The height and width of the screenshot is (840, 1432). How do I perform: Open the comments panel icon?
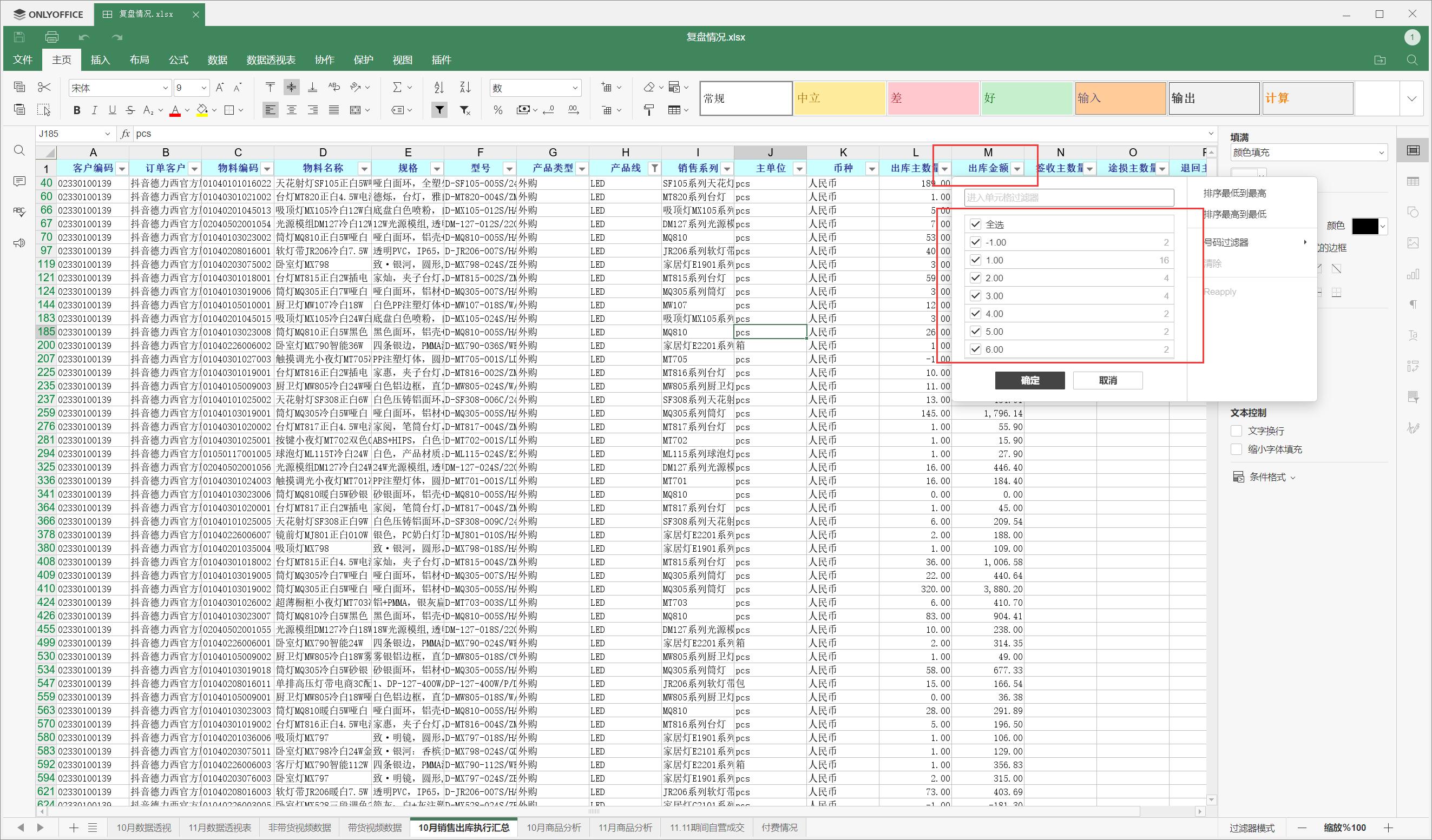[x=19, y=181]
